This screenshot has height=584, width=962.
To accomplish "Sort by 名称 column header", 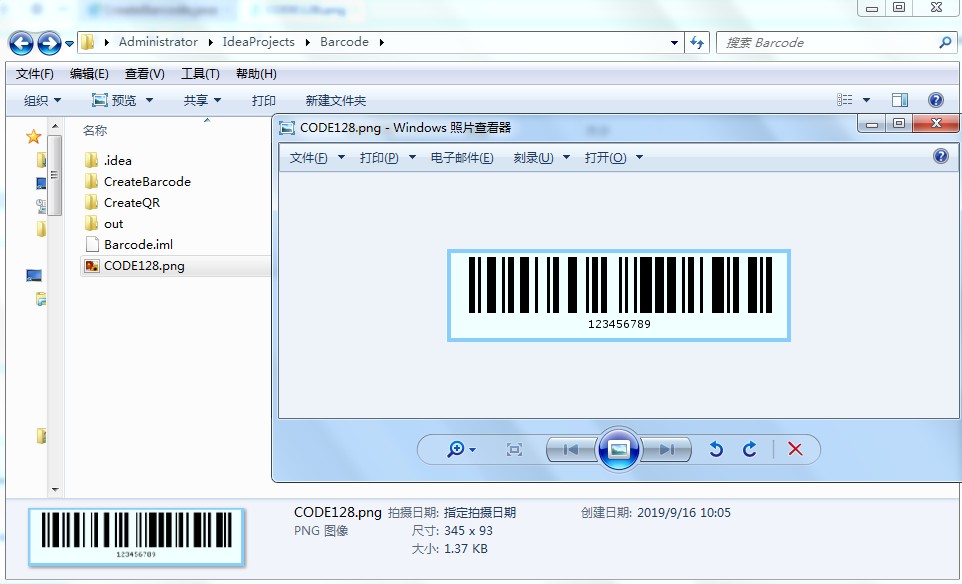I will pyautogui.click(x=95, y=130).
